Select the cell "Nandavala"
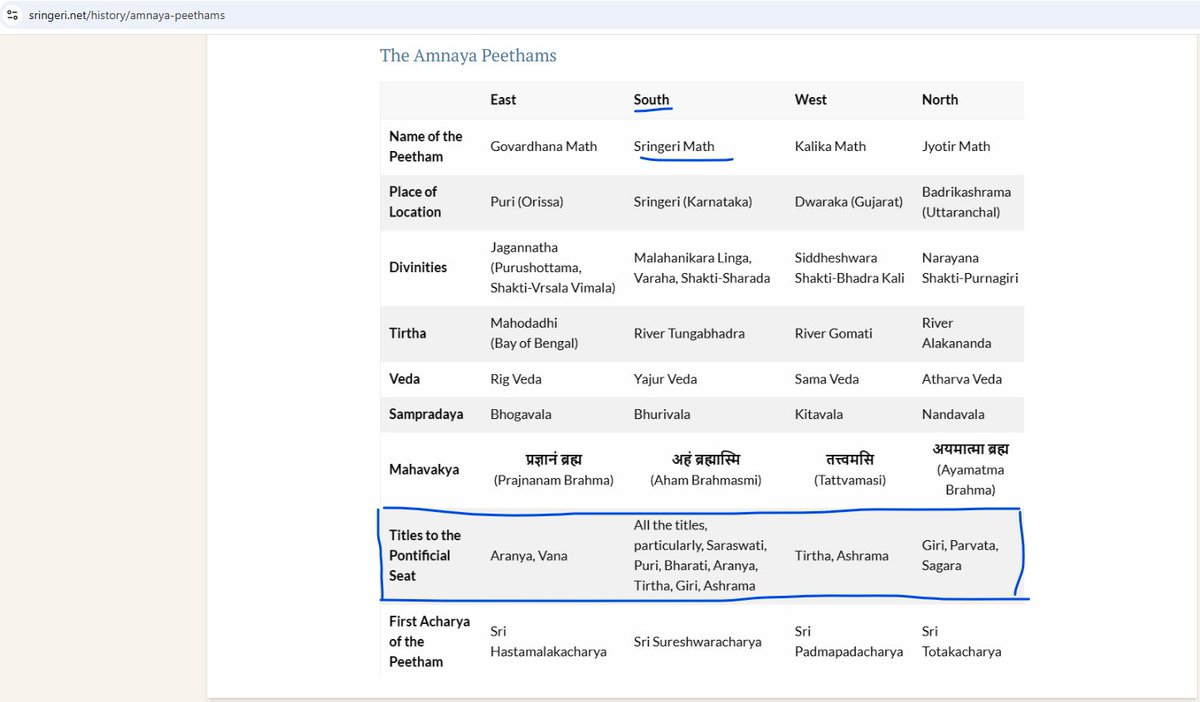This screenshot has height=702, width=1200. [x=953, y=414]
